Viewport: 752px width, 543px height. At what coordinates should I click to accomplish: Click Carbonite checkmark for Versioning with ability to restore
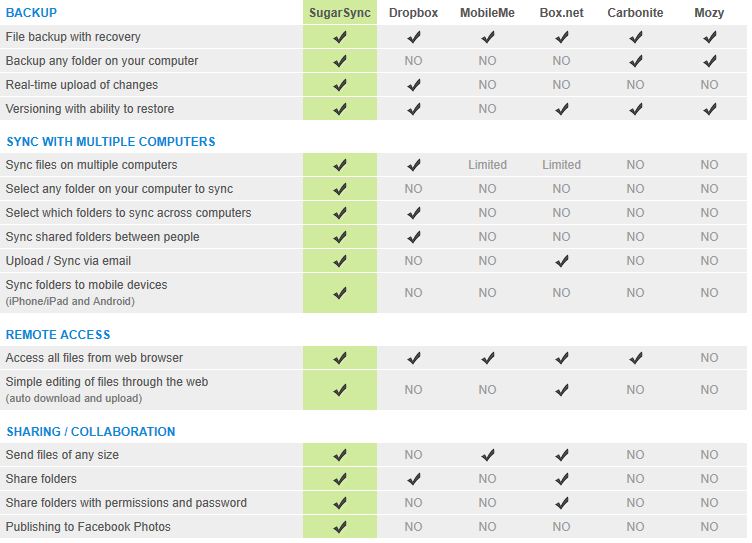635,109
